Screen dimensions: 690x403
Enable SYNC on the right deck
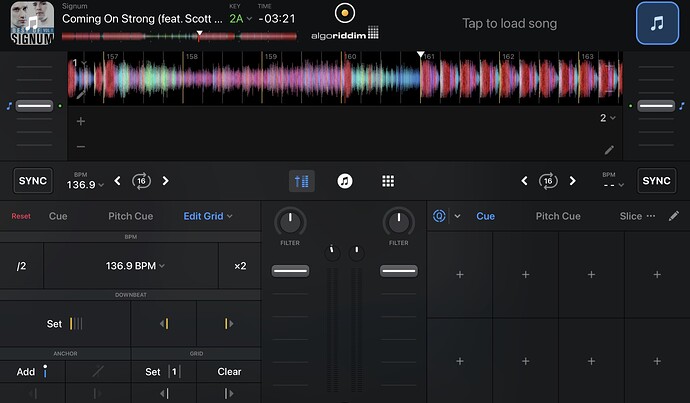[x=656, y=181]
